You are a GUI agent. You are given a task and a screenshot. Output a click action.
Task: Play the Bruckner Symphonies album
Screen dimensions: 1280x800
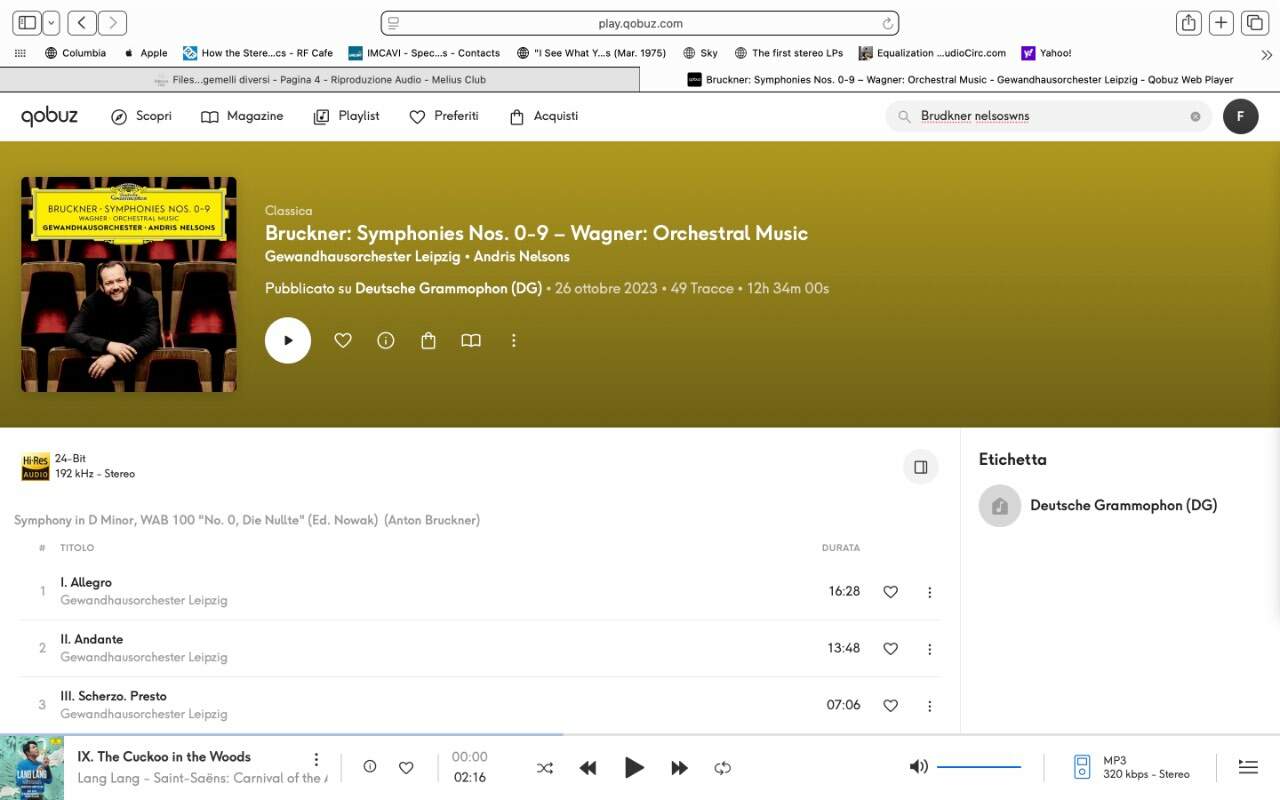pyautogui.click(x=288, y=340)
